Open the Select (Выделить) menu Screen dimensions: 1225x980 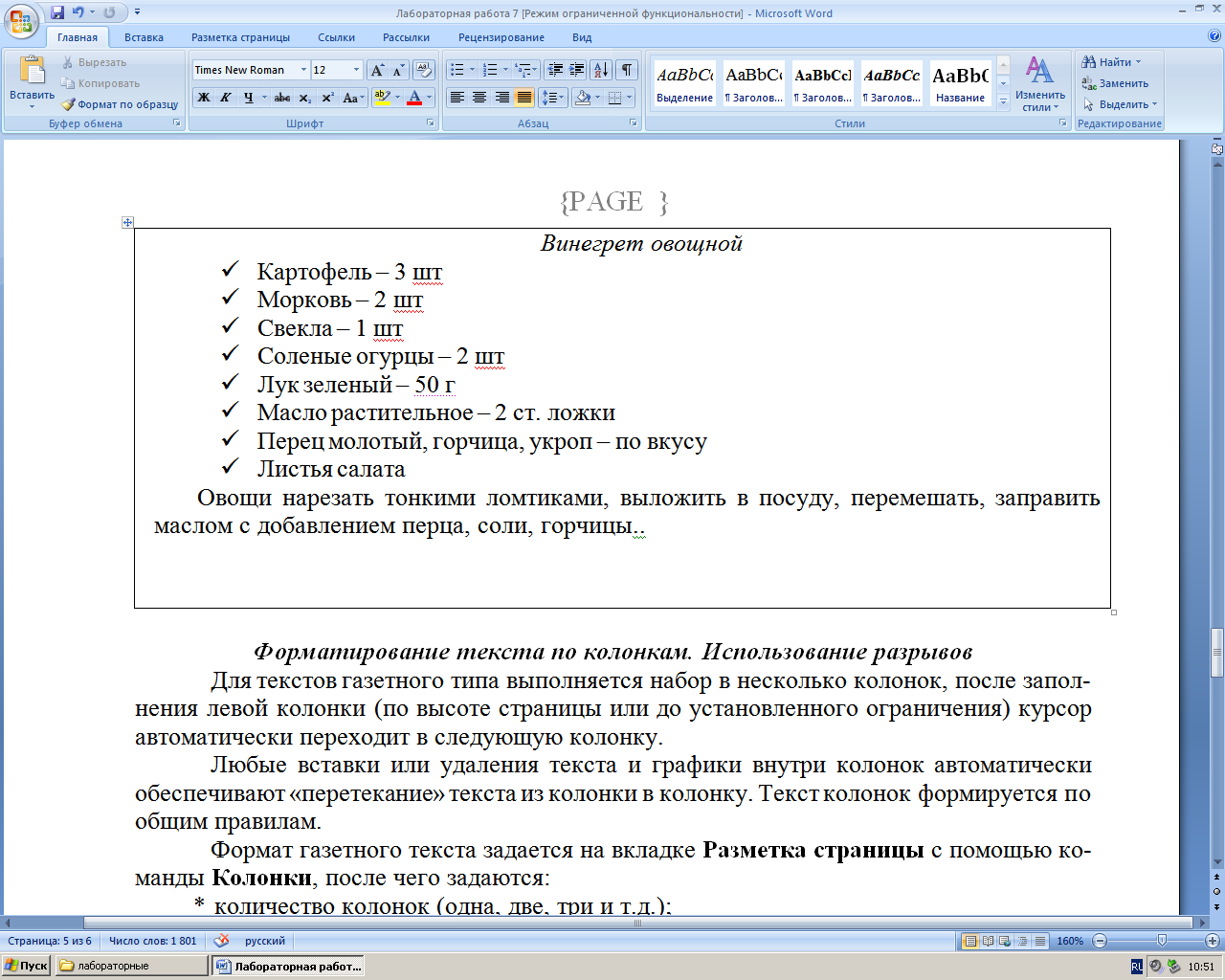(1120, 104)
